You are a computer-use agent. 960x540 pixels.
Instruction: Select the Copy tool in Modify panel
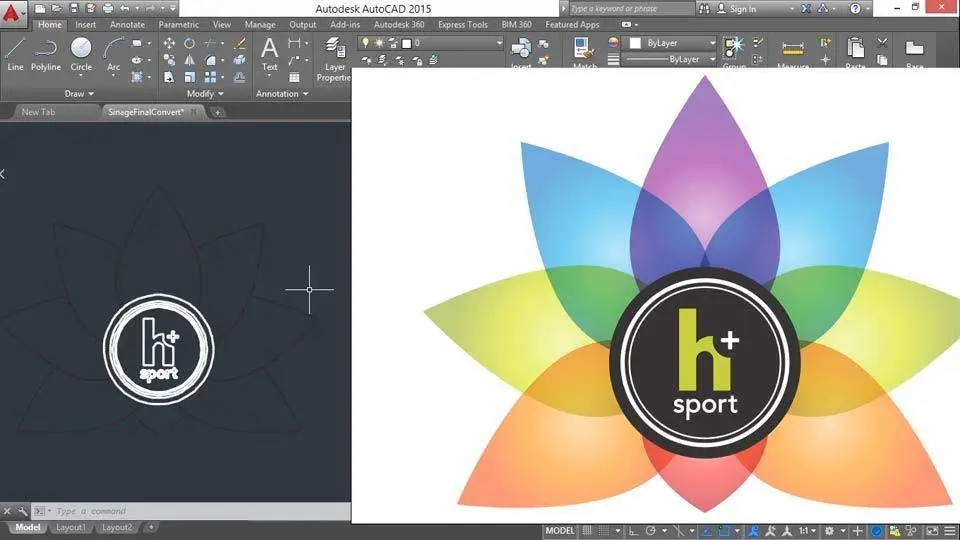coord(170,60)
